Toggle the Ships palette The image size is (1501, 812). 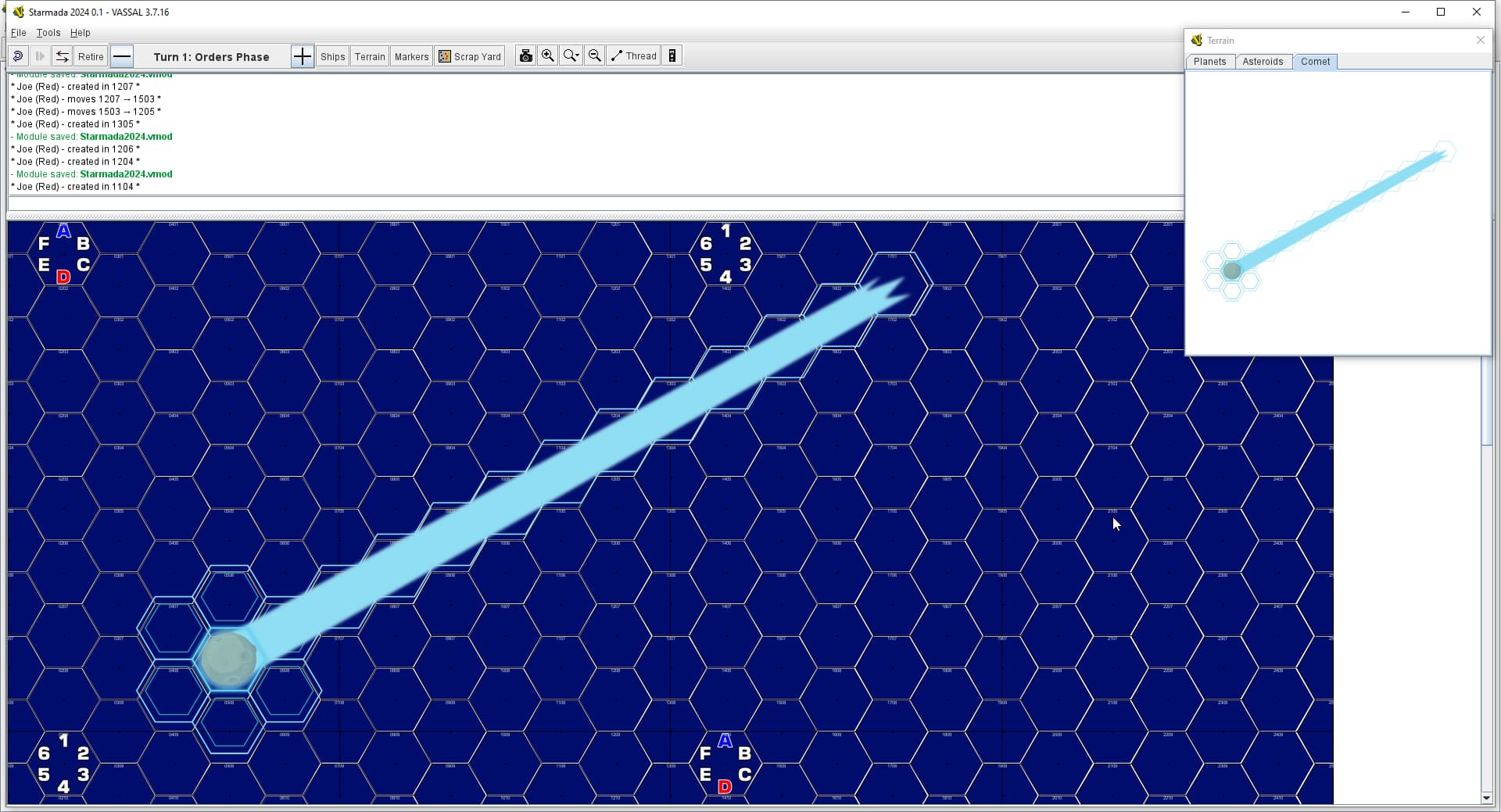tap(332, 56)
